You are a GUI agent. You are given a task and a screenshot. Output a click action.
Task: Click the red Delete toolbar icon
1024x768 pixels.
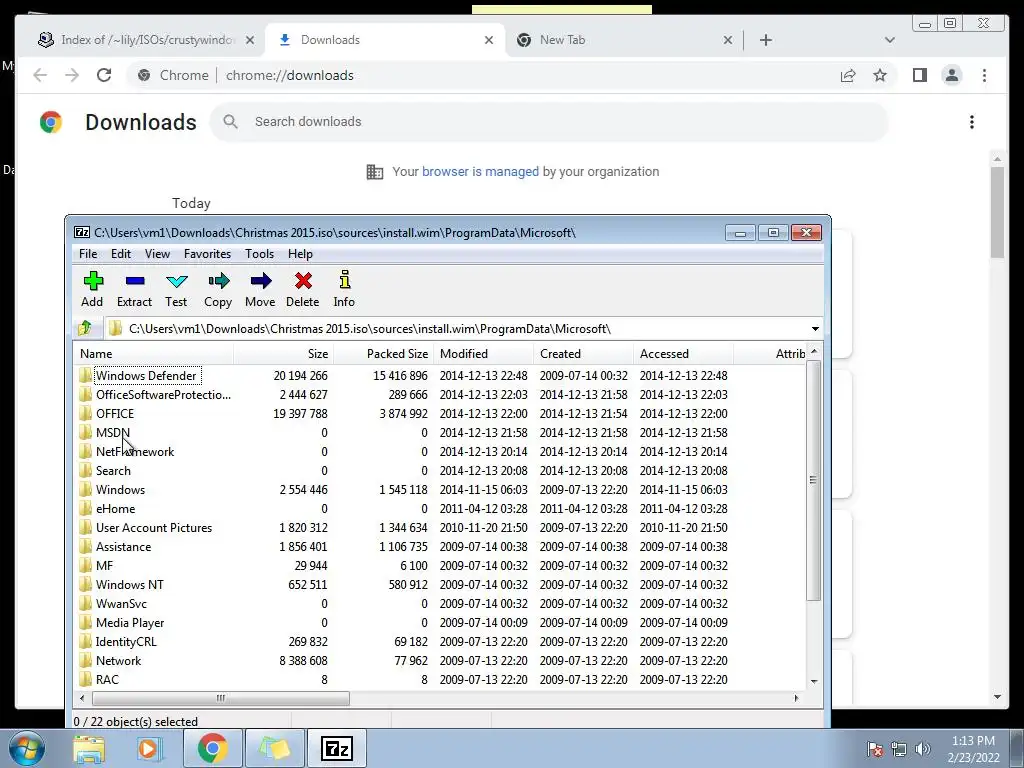pyautogui.click(x=303, y=281)
